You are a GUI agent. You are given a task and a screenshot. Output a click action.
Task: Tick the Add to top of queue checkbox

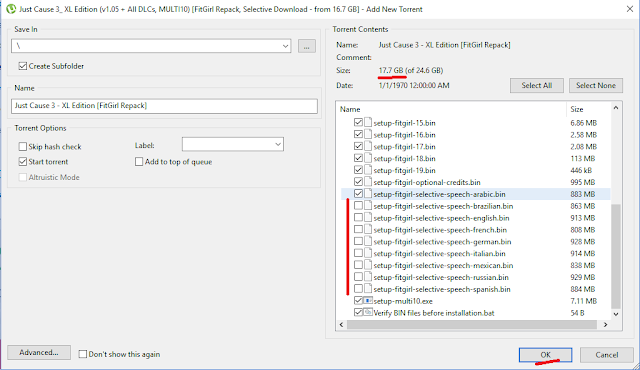point(139,162)
